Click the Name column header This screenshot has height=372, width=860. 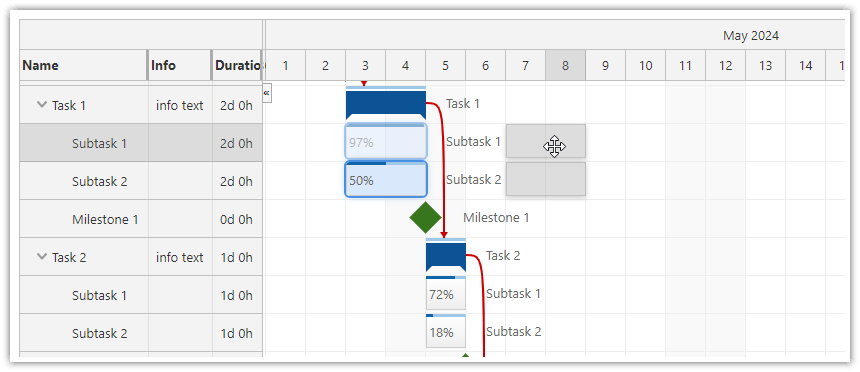point(83,65)
